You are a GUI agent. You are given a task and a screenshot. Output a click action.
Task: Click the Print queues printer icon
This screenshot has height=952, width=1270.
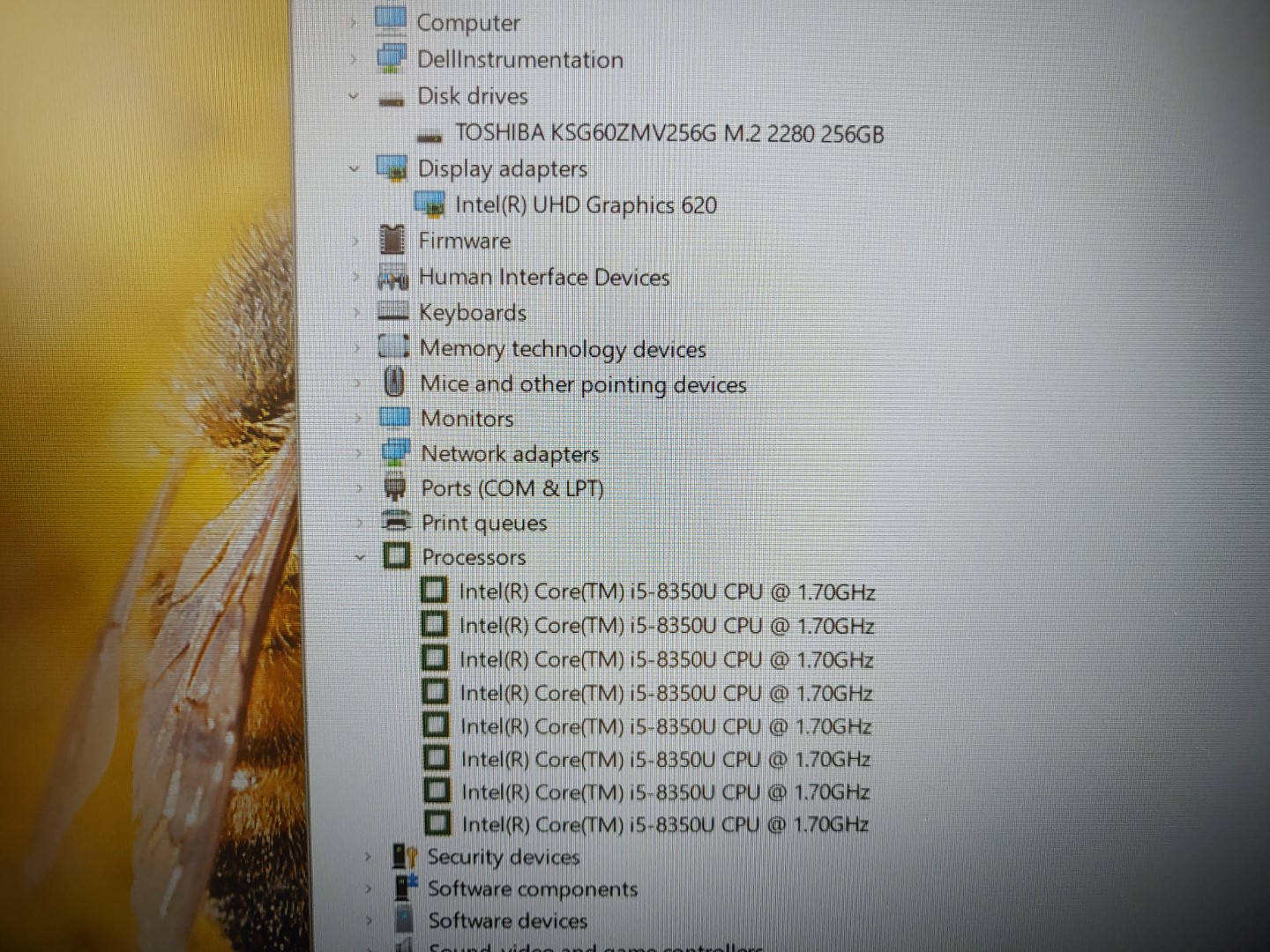[397, 521]
